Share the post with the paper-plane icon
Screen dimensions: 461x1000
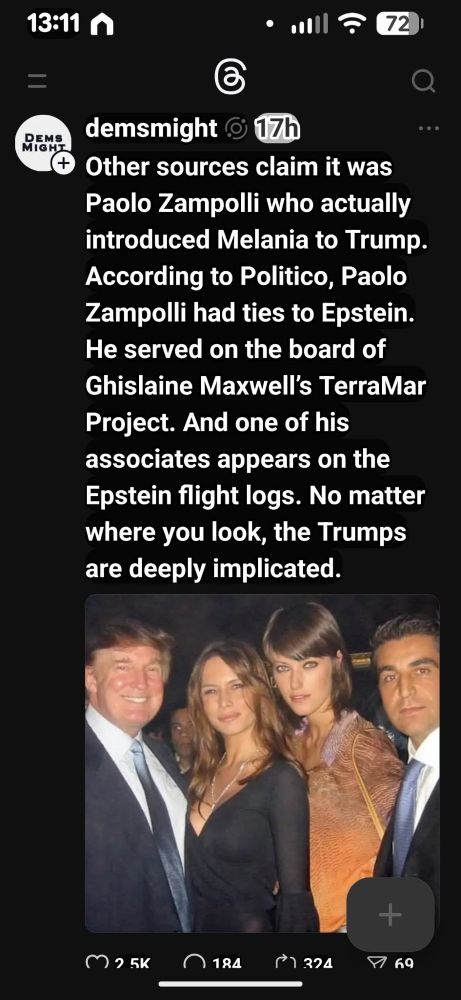pyautogui.click(x=378, y=964)
